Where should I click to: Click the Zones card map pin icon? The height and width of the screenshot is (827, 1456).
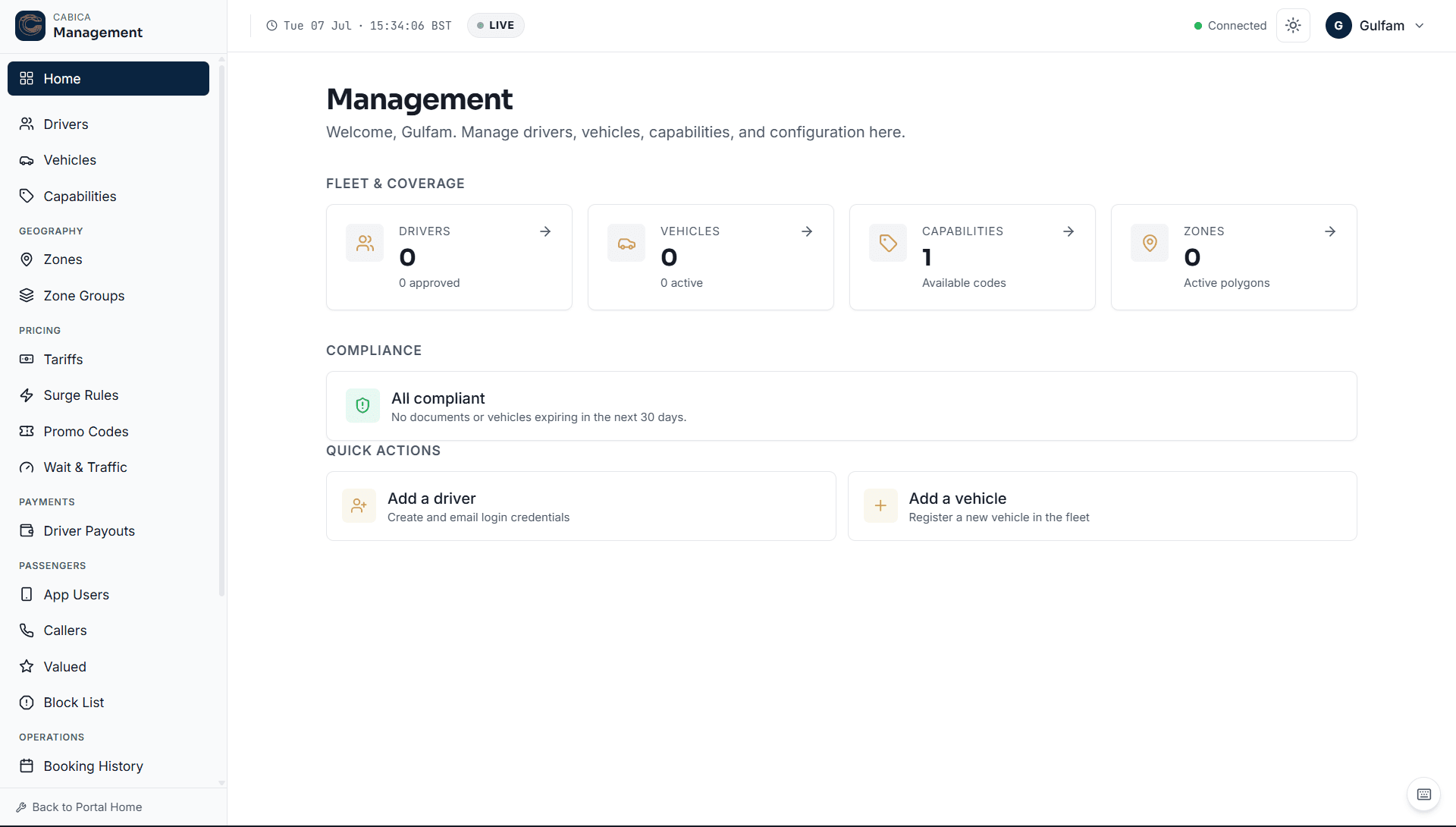[1150, 243]
